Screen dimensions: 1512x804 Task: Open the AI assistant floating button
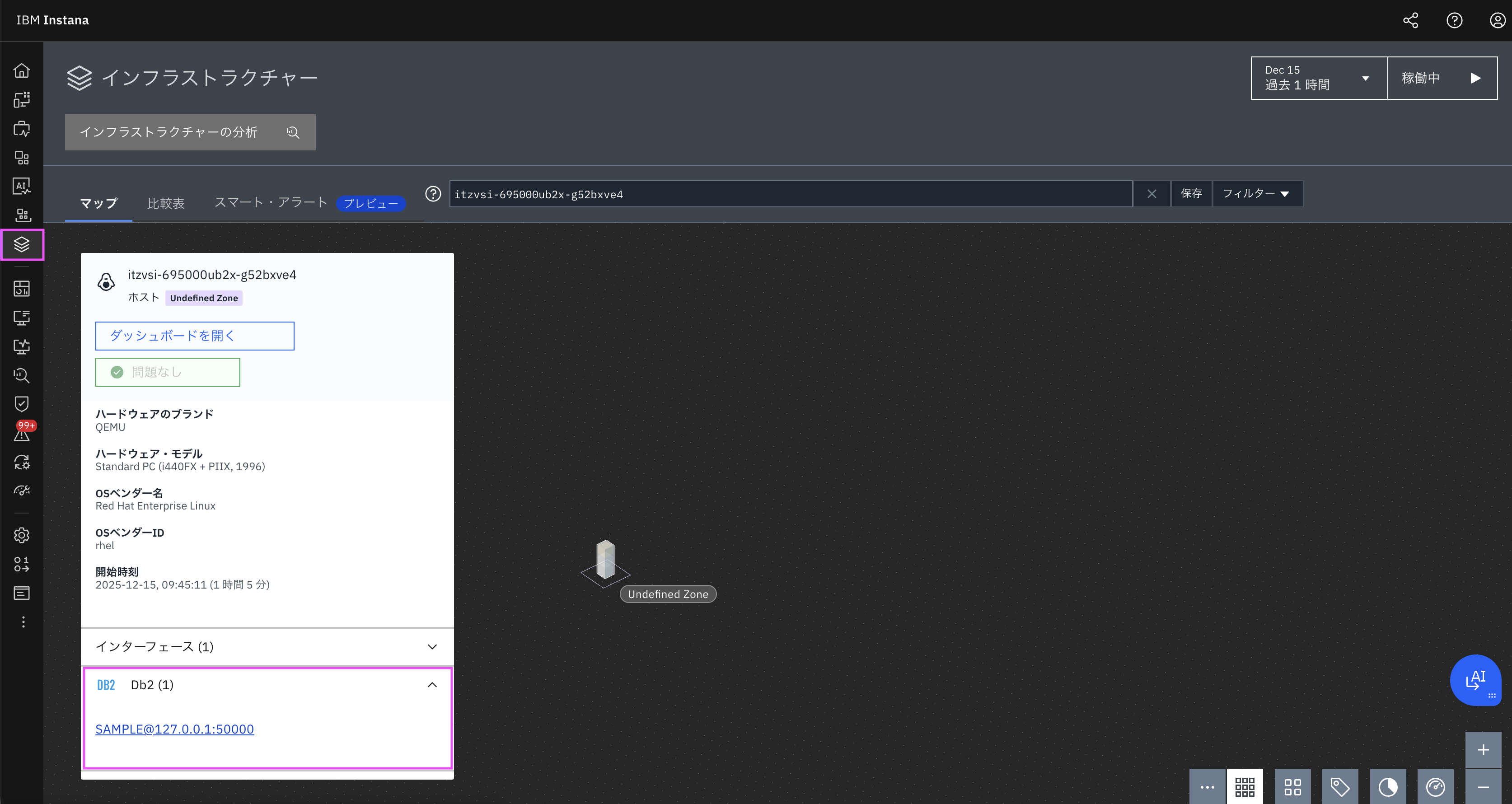1475,680
